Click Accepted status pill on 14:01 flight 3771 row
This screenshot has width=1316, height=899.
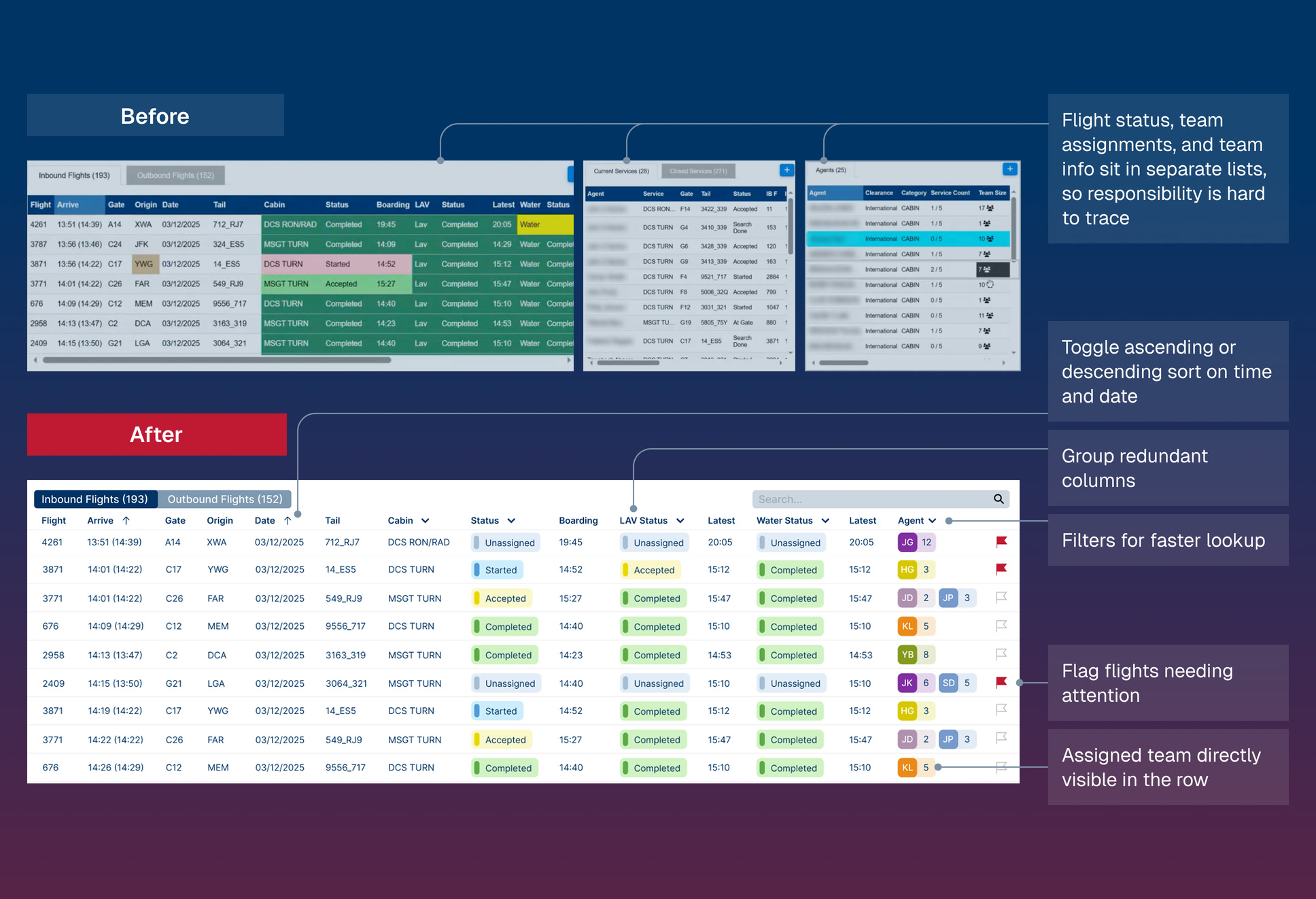point(502,598)
